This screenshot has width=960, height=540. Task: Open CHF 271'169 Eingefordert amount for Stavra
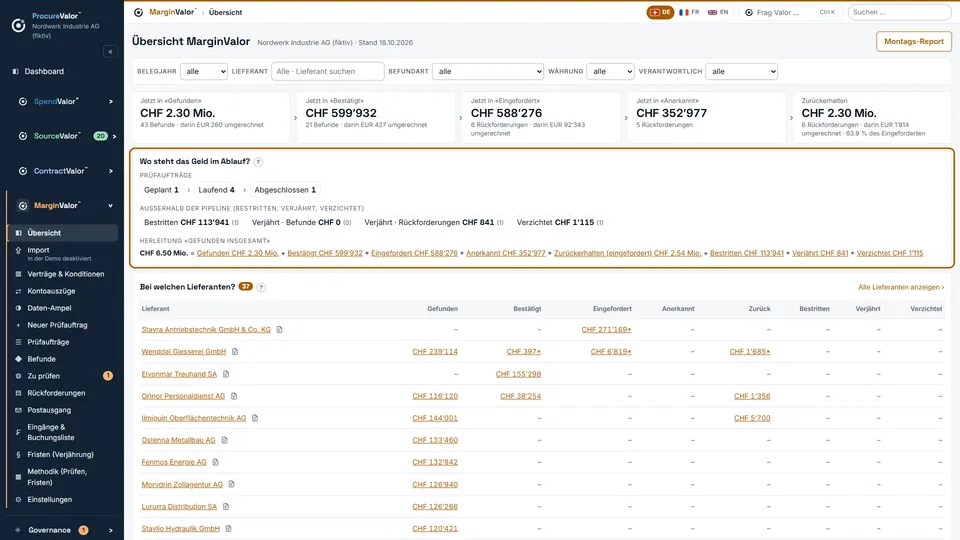pyautogui.click(x=606, y=329)
